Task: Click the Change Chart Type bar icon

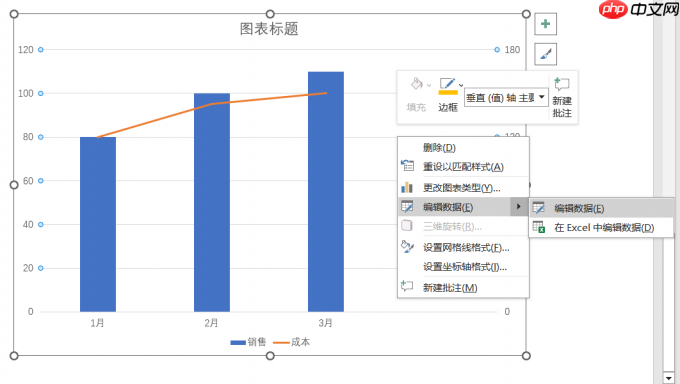Action: pos(407,187)
